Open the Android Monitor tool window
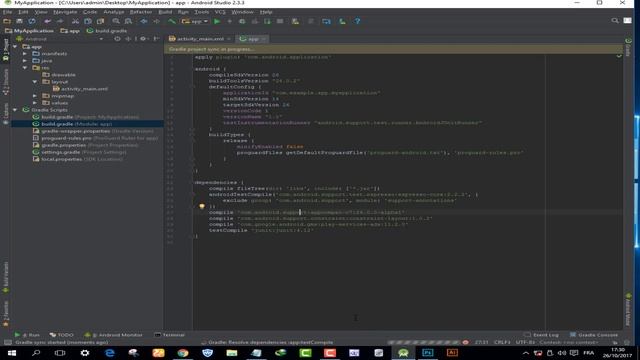640x360 pixels. point(113,335)
